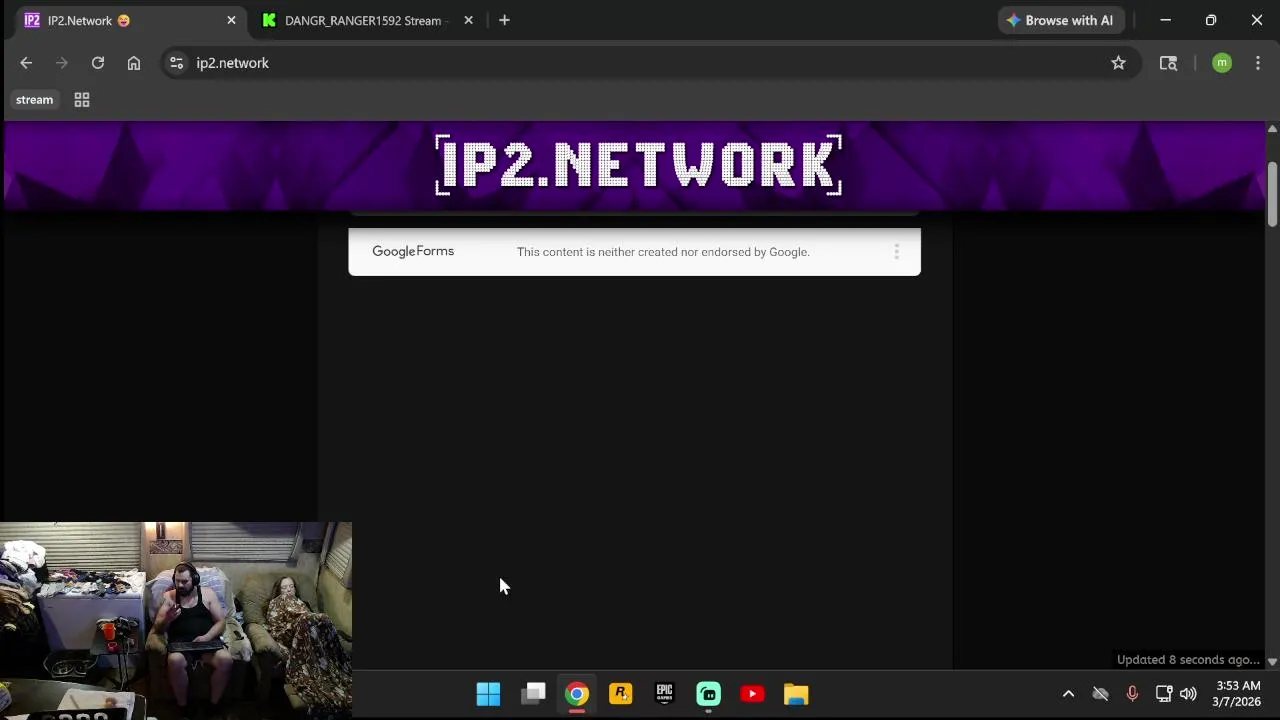Click the 'Updated 8 seconds ago' text
Viewport: 1280px width, 720px height.
(x=1188, y=660)
